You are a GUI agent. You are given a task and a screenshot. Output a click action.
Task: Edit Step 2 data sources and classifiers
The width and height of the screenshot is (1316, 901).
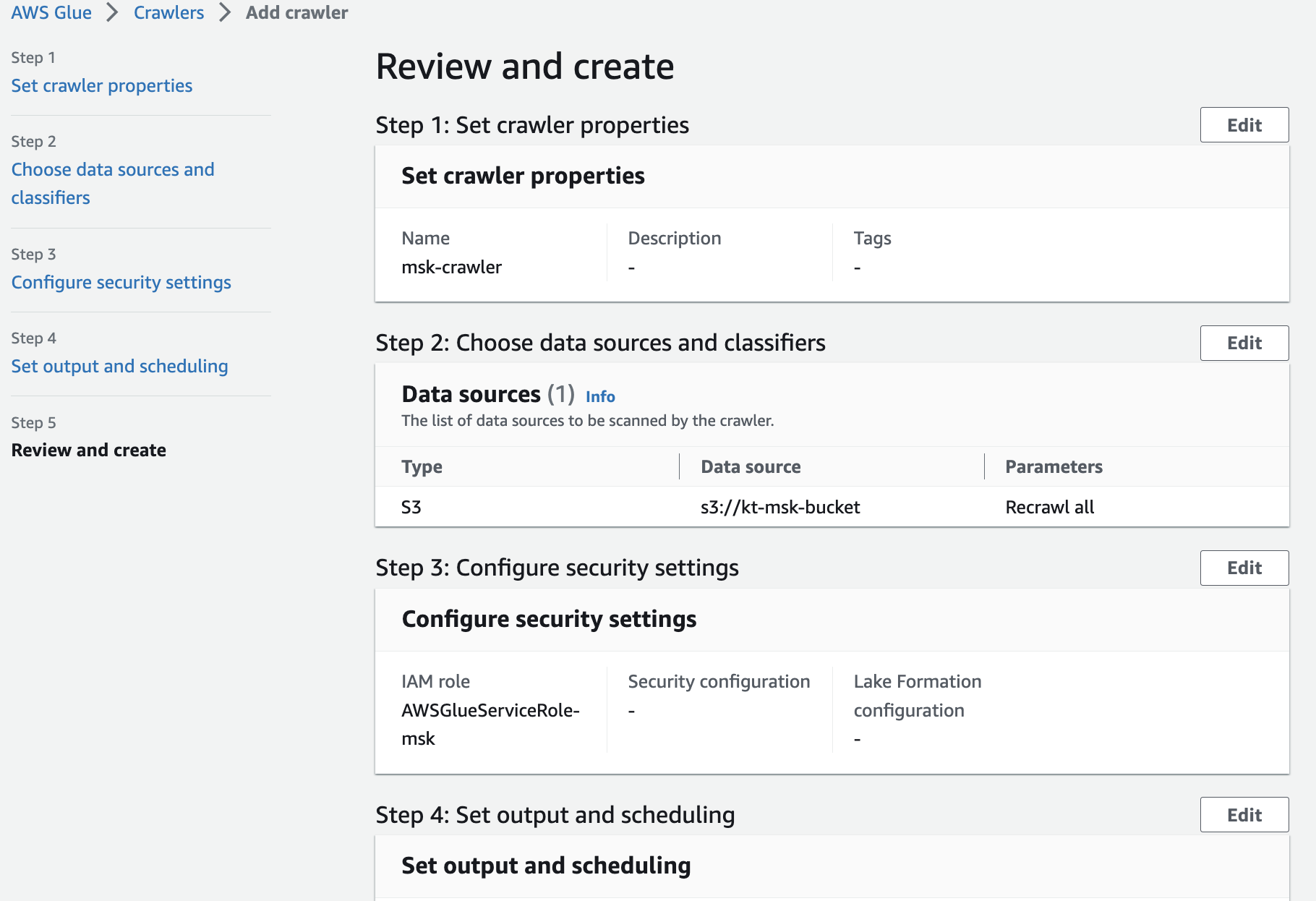[1244, 343]
